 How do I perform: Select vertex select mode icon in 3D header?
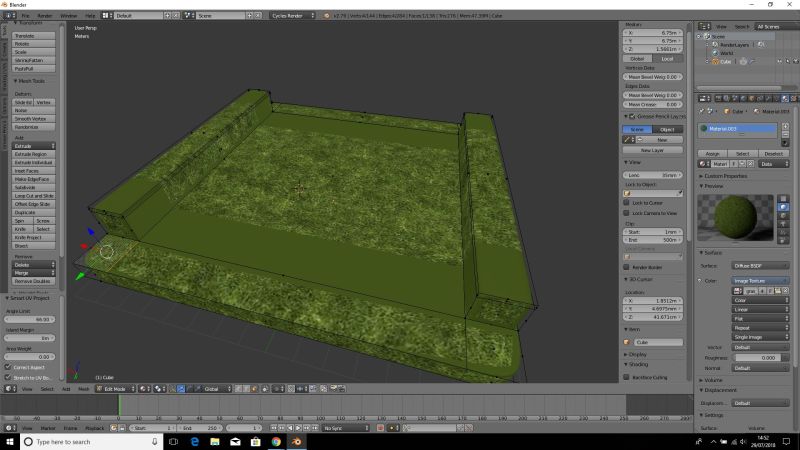coord(238,389)
